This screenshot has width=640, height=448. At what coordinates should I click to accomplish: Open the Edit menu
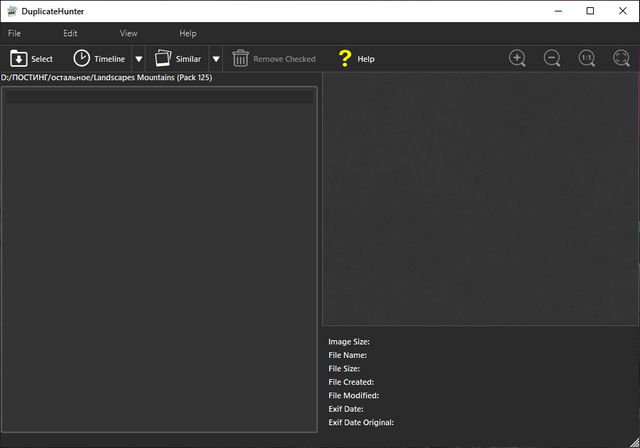[70, 33]
